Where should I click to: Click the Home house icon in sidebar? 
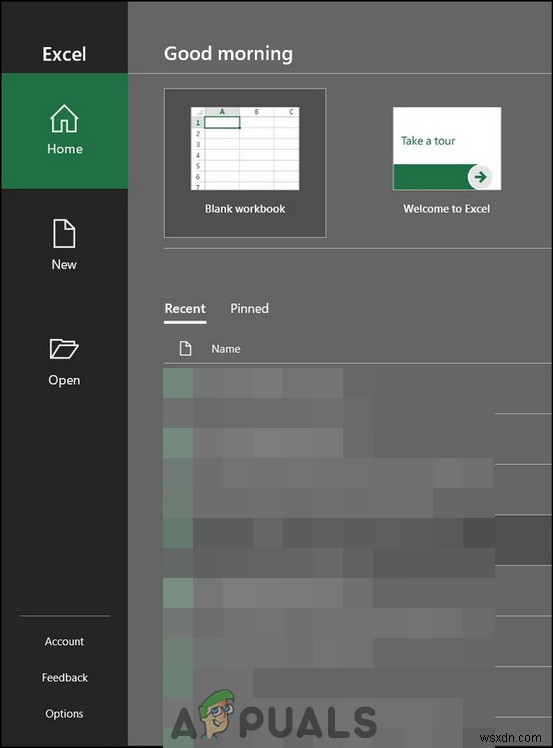(x=64, y=118)
